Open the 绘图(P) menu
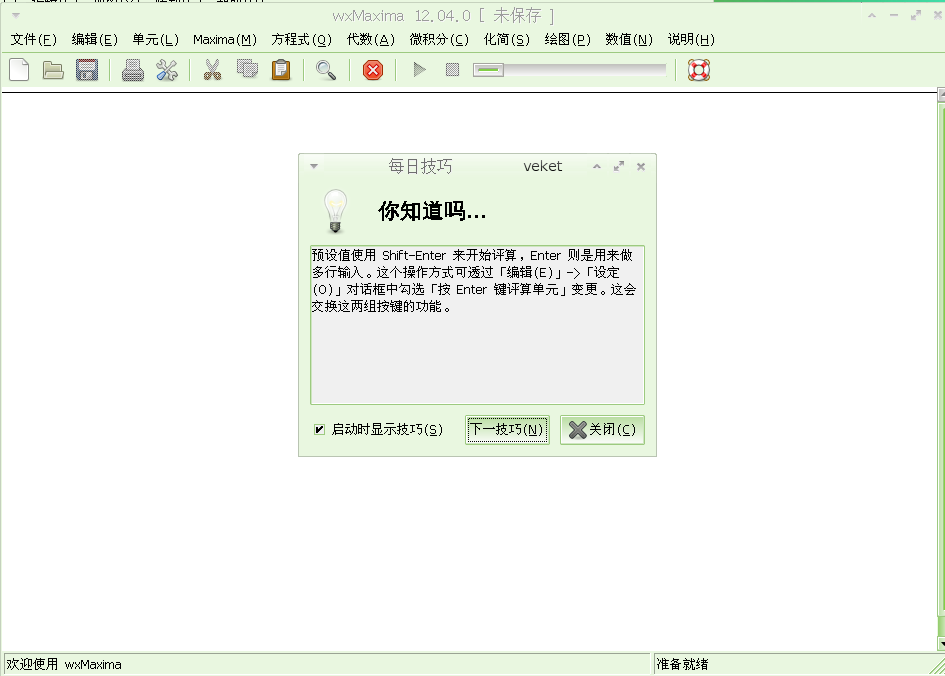This screenshot has width=945, height=676. (x=568, y=40)
